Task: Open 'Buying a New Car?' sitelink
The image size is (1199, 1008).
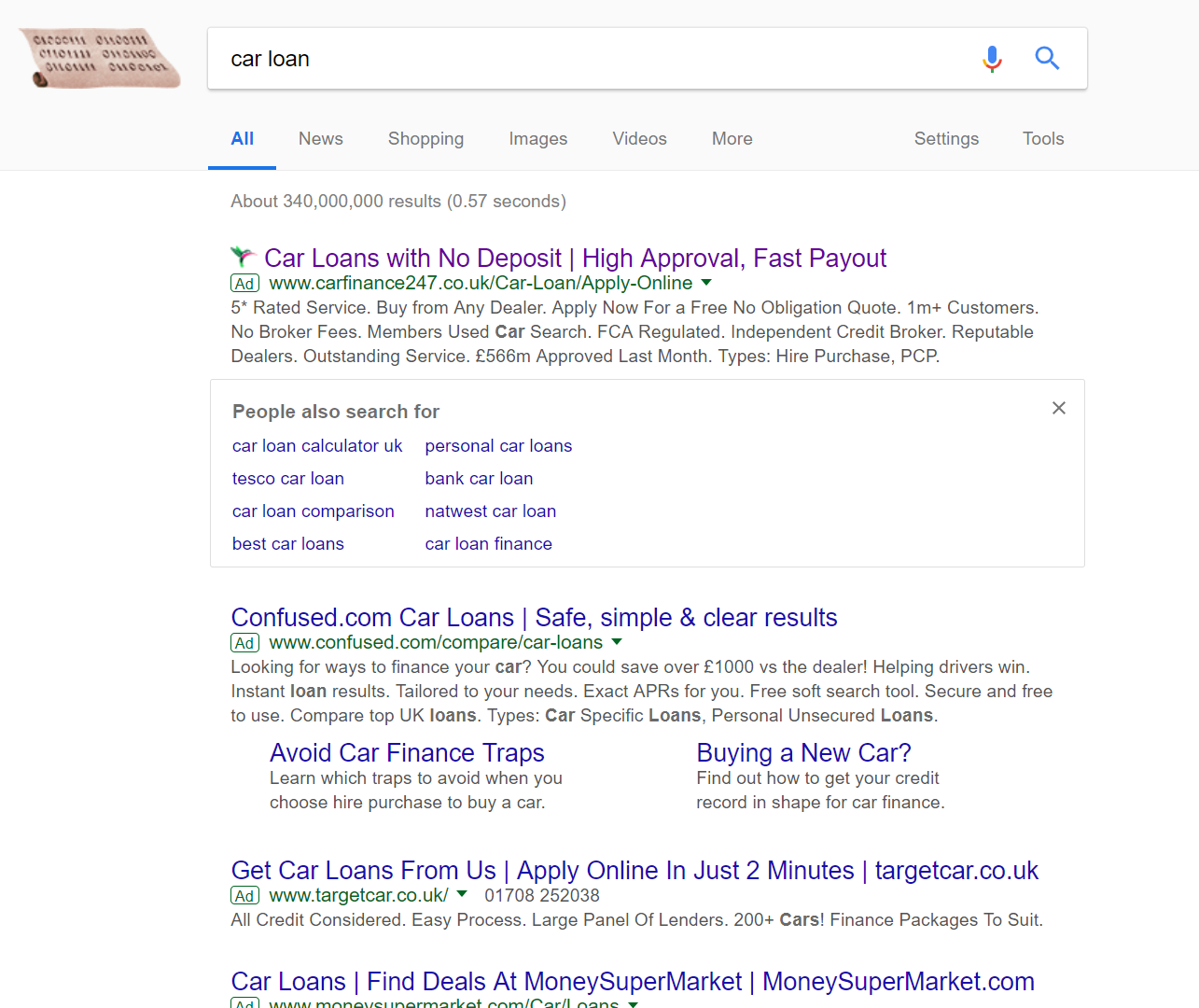Action: (x=803, y=753)
